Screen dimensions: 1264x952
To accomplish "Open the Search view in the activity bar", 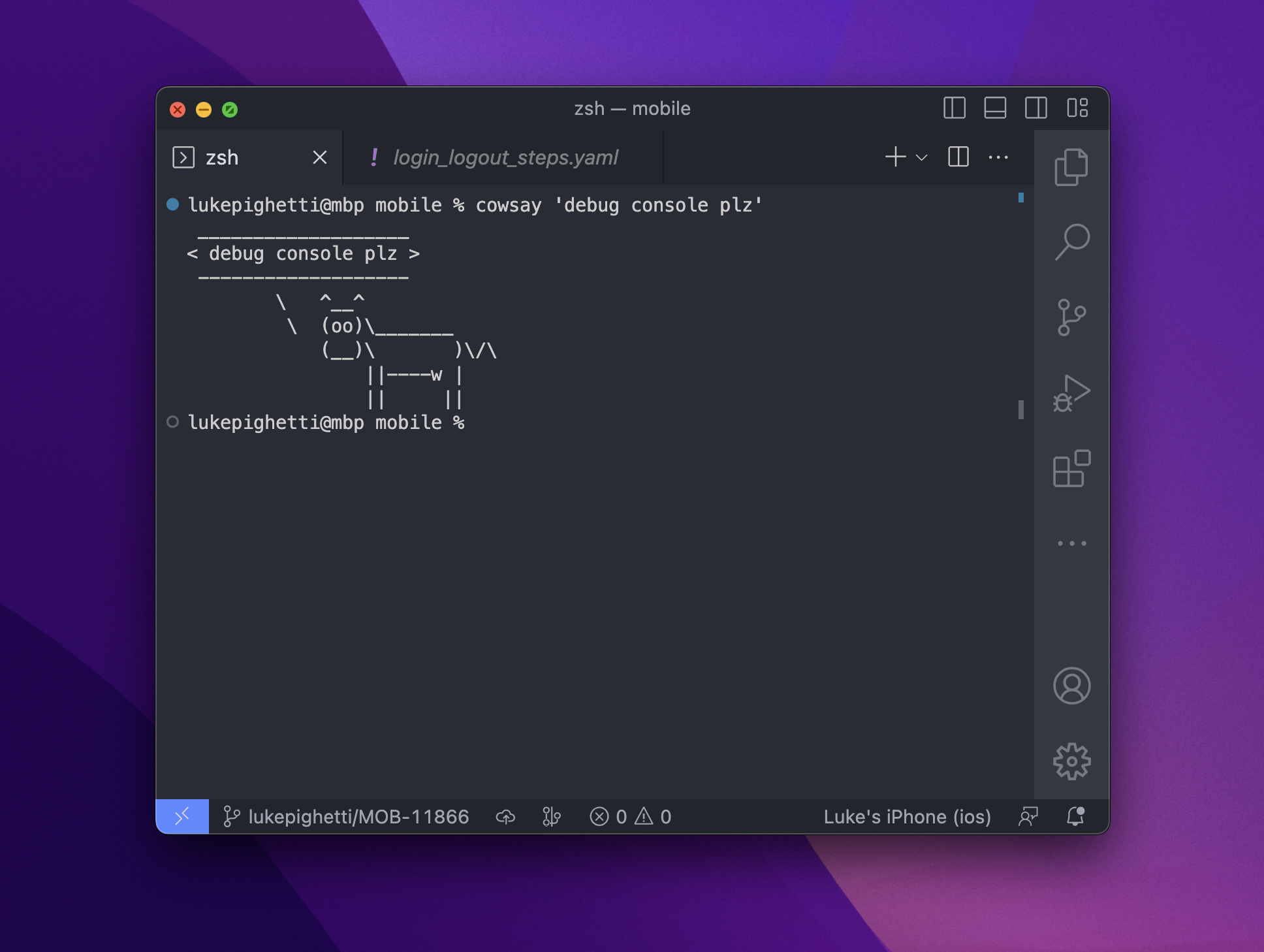I will point(1073,242).
